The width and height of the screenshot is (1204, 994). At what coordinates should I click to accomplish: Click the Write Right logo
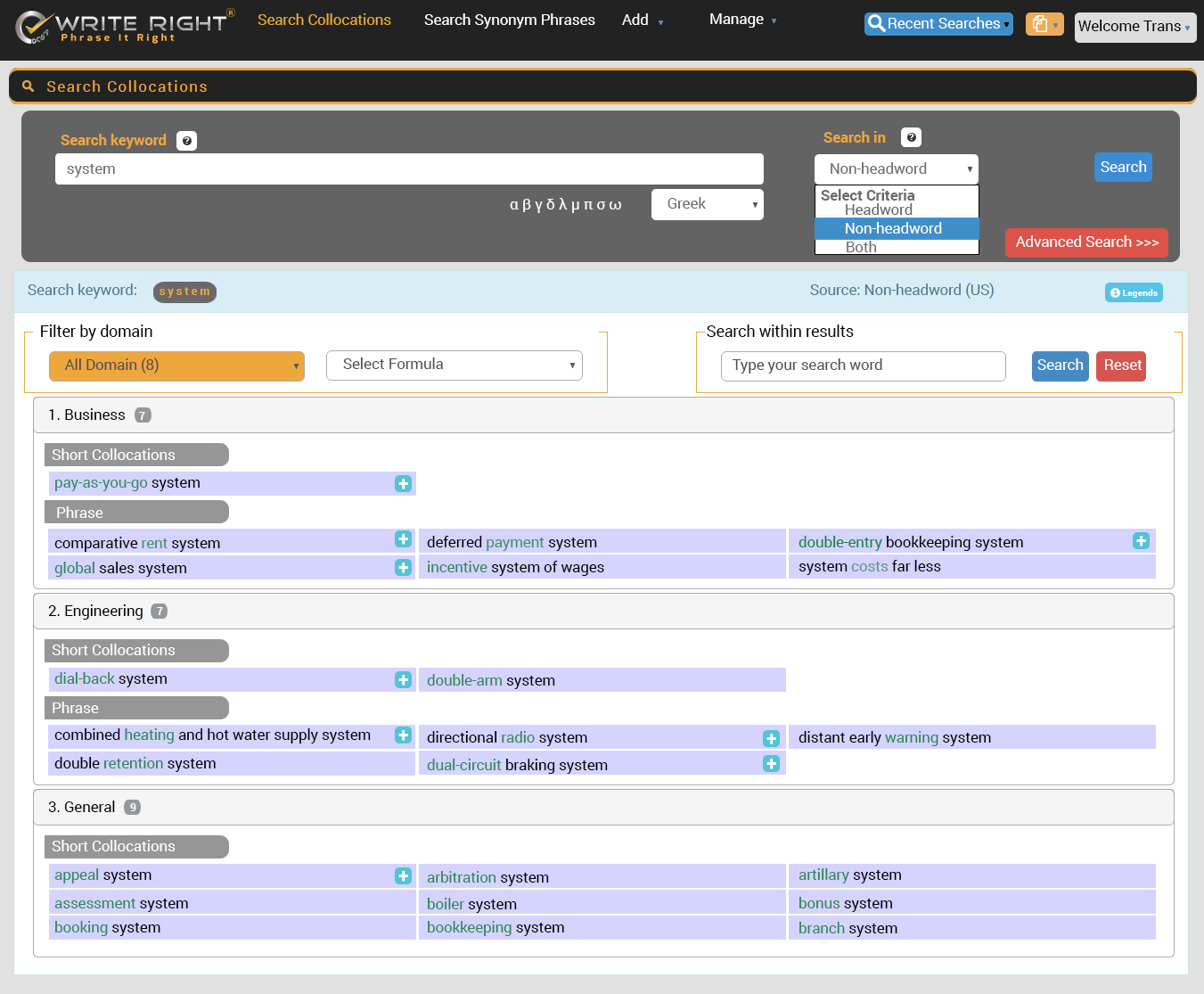pos(125,26)
